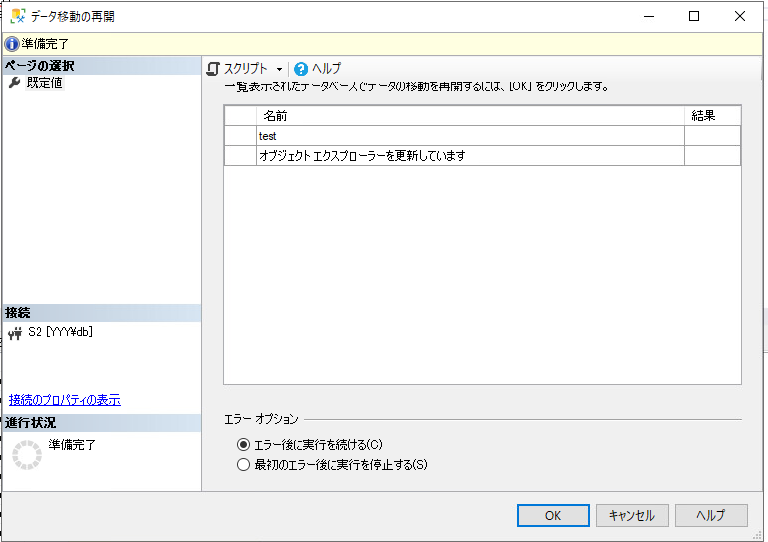Image resolution: width=768 pixels, height=542 pixels.
Task: Click the キャンセル button
Action: pos(632,516)
